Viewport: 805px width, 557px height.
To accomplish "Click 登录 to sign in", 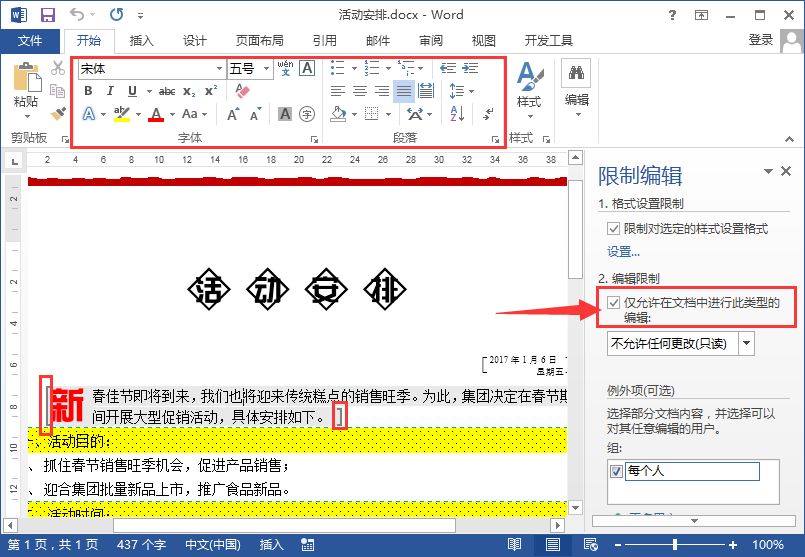I will point(761,40).
